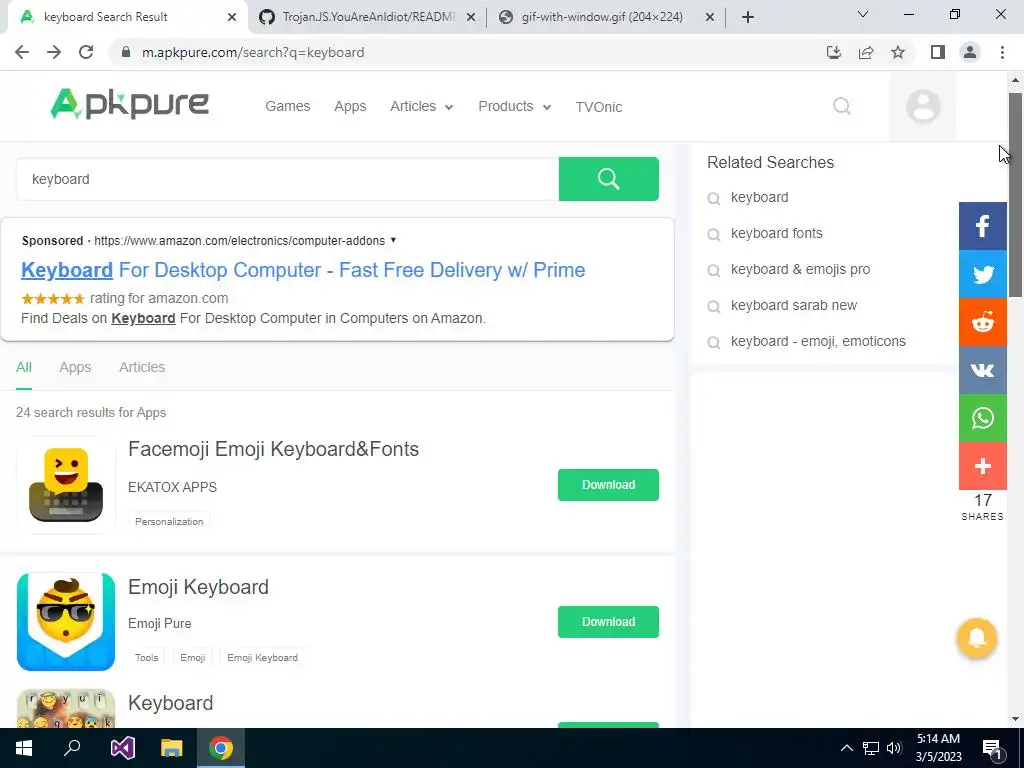
Task: Open the Emoji Keyboard title link
Action: [x=199, y=587]
